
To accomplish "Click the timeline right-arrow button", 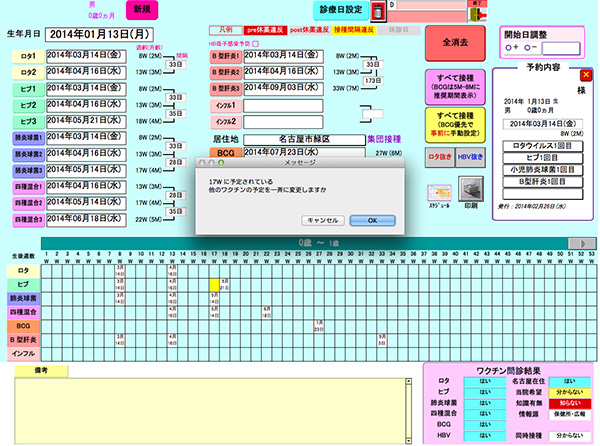I will point(580,241).
